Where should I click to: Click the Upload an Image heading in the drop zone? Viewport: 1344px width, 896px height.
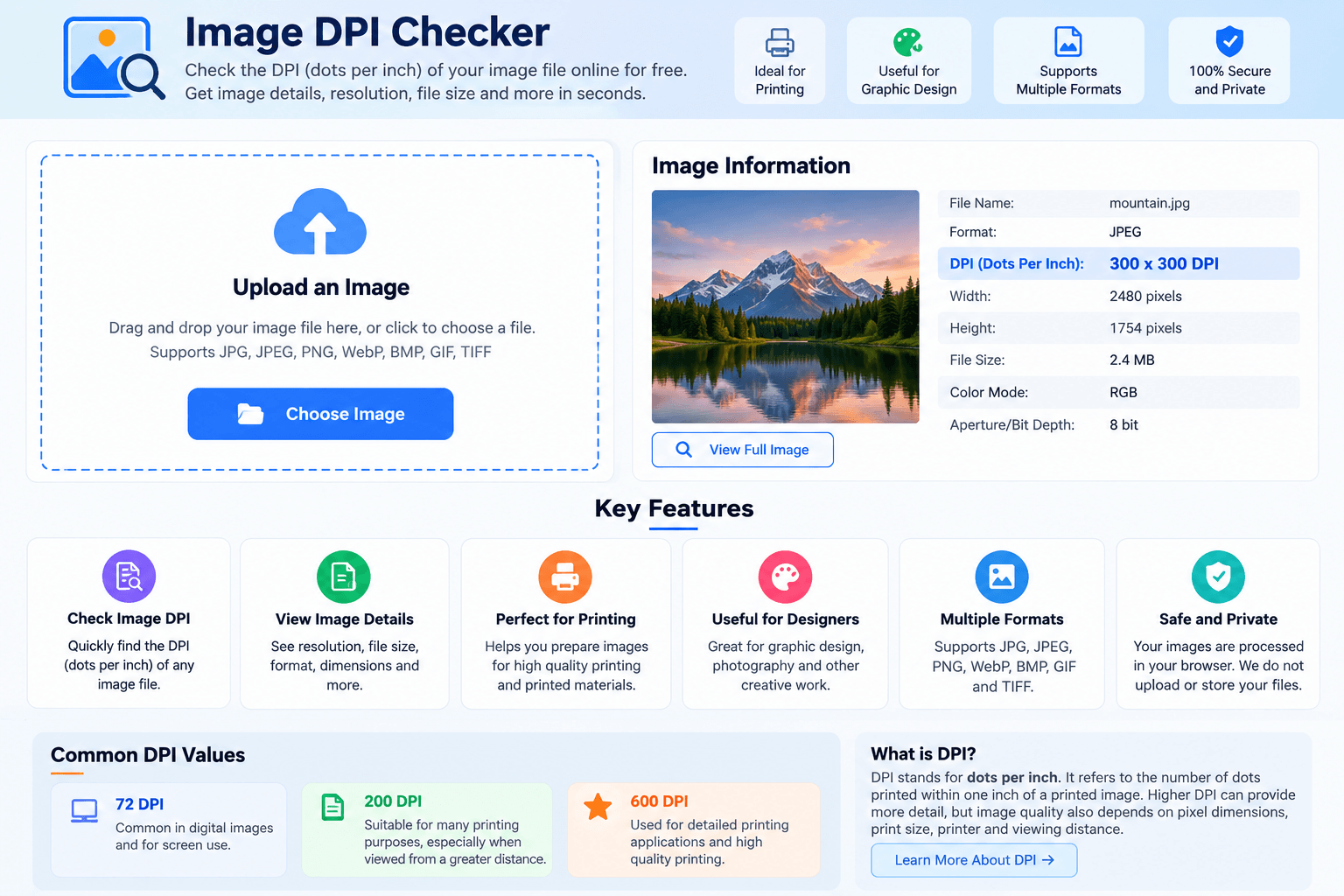point(321,287)
